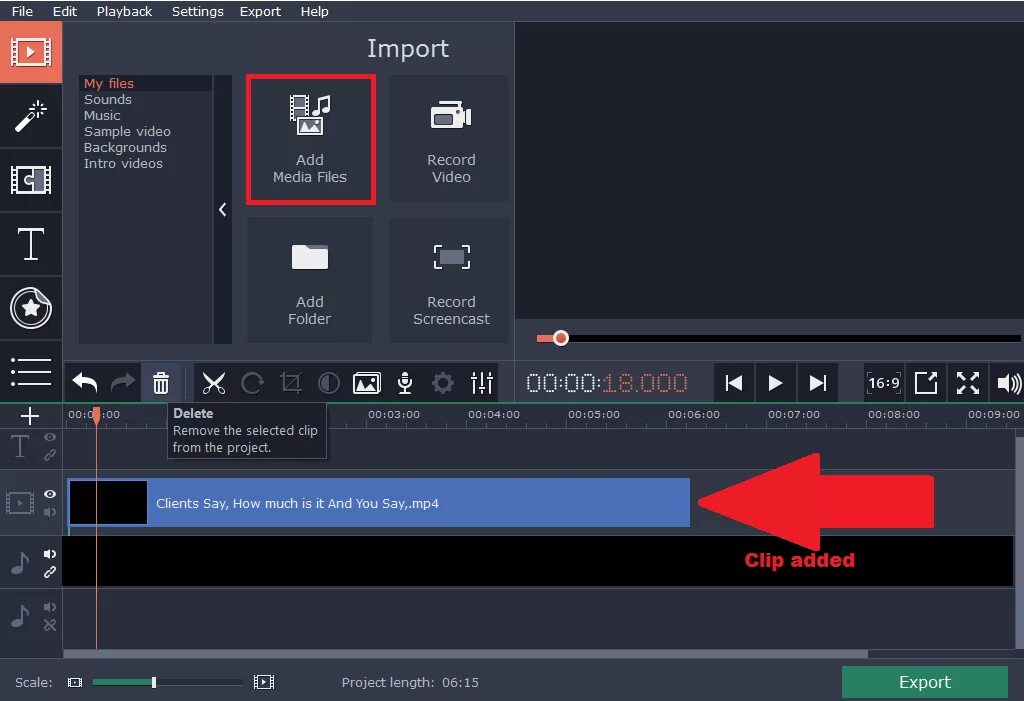Open the Edit menu
Screen dimensions: 1024x701
65,11
